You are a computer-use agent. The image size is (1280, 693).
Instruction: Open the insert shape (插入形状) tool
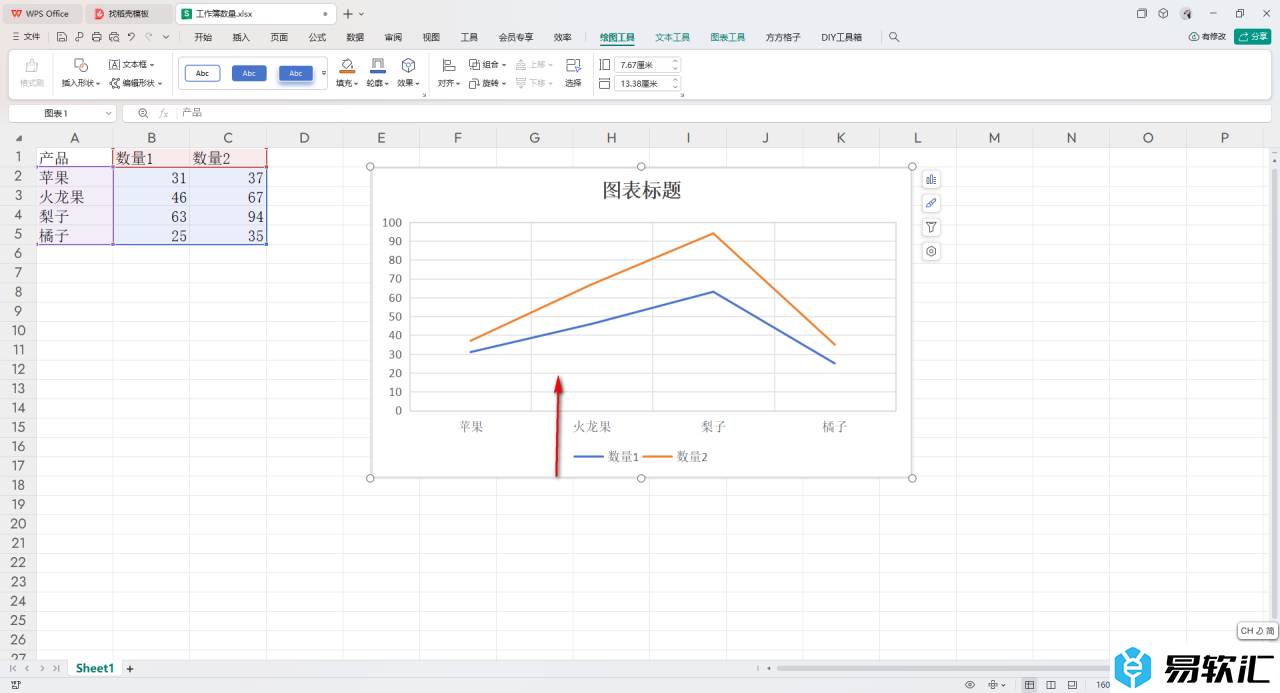tap(81, 72)
